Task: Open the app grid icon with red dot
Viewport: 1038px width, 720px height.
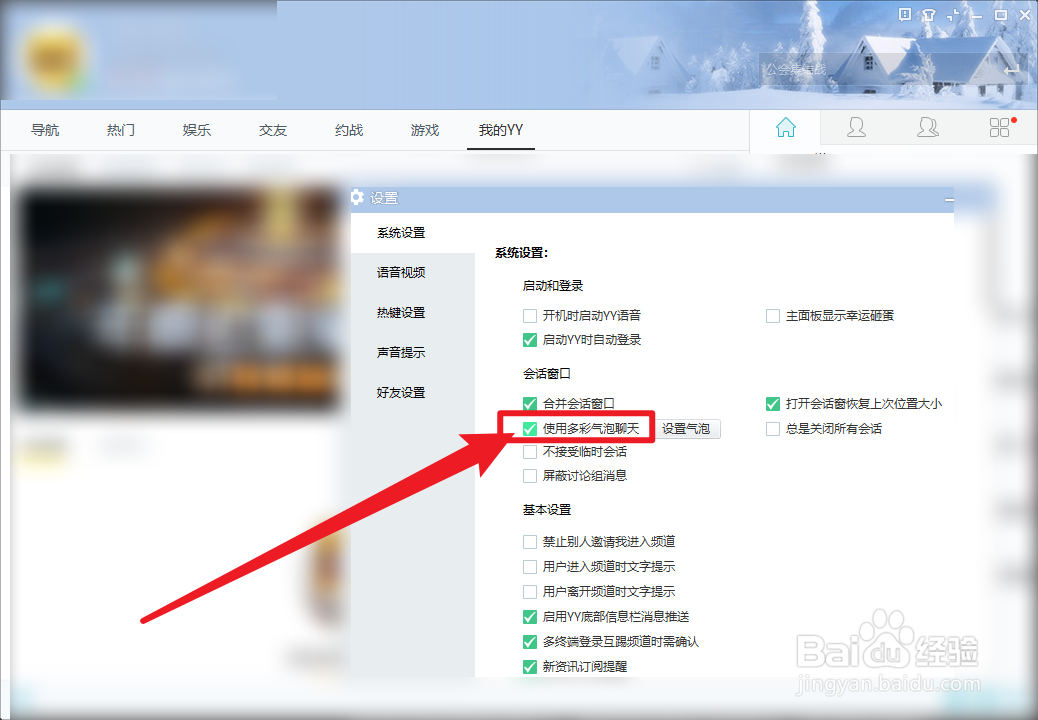Action: (x=1002, y=126)
